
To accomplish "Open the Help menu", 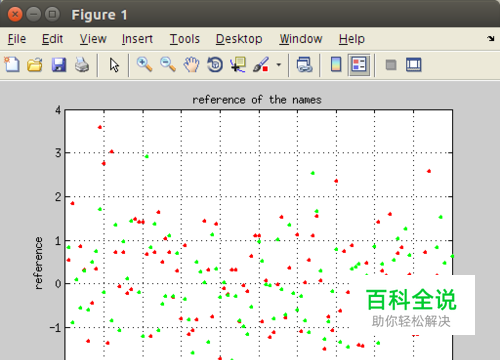I will (352, 39).
